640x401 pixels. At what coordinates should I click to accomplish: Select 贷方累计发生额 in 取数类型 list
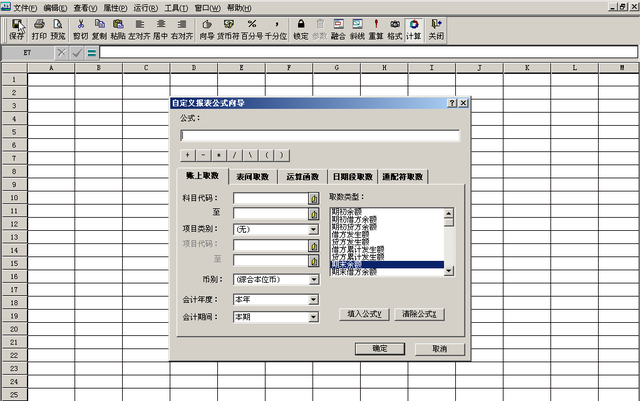[x=358, y=257]
